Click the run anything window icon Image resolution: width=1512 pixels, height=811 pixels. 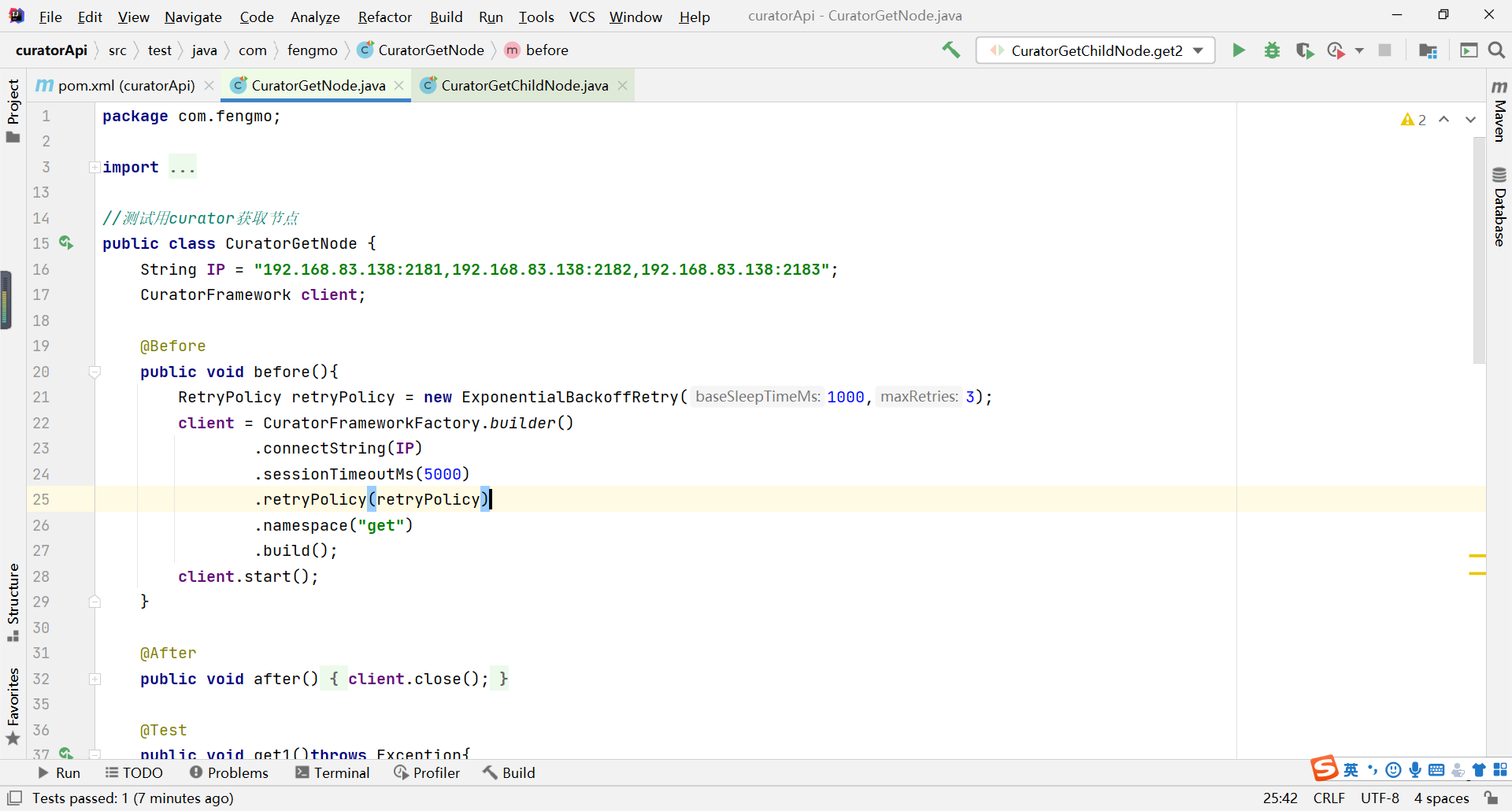[x=1469, y=50]
